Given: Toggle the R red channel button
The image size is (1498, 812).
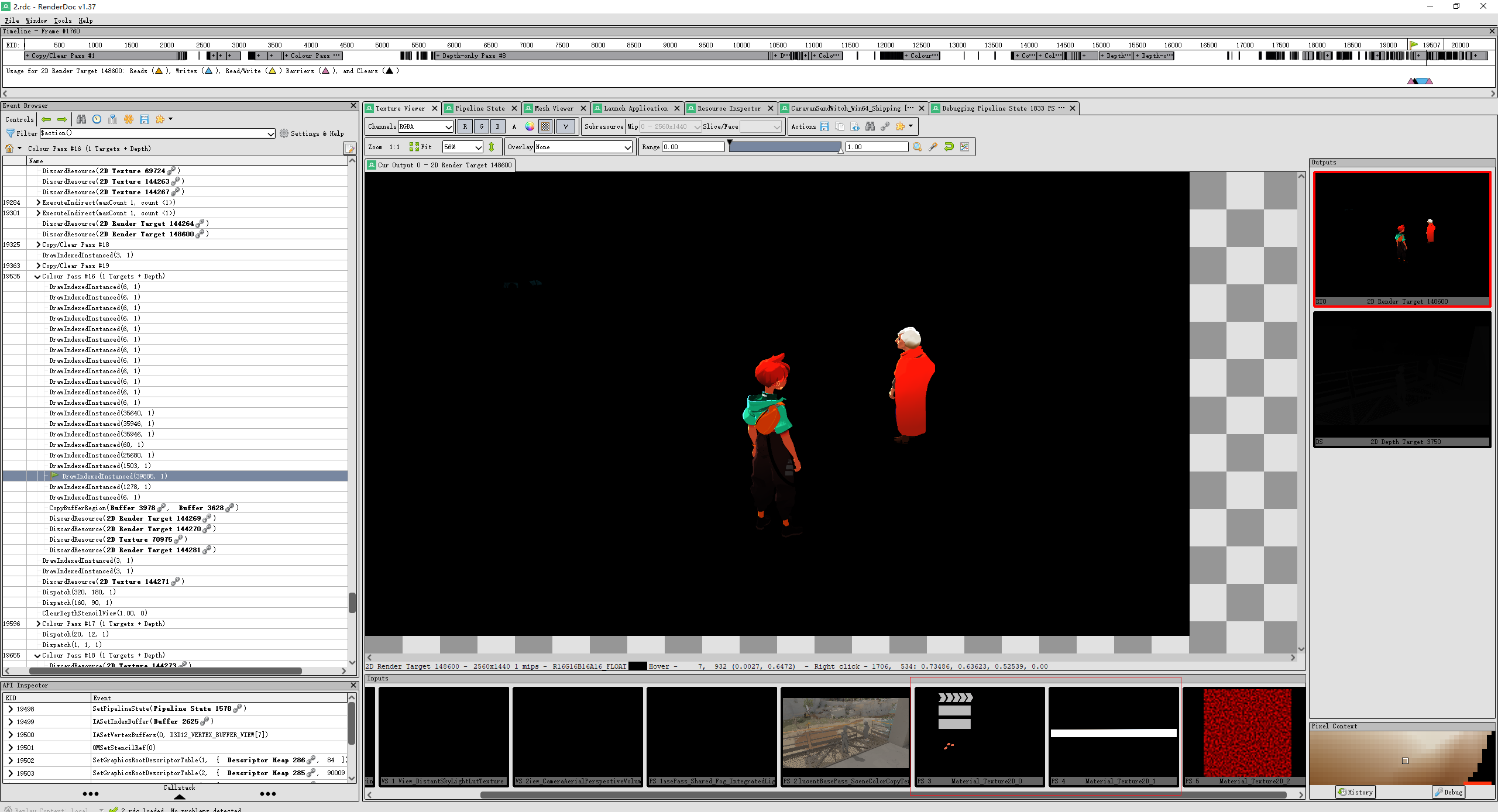Looking at the screenshot, I should (x=465, y=126).
